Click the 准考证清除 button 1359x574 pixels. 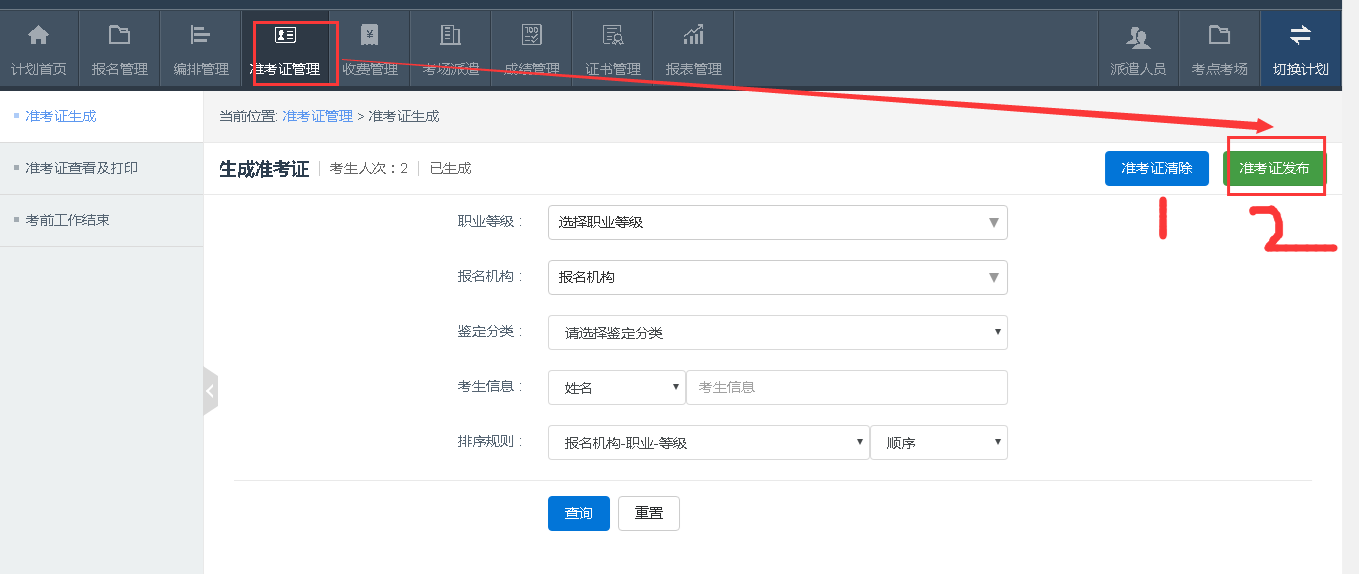(1157, 168)
